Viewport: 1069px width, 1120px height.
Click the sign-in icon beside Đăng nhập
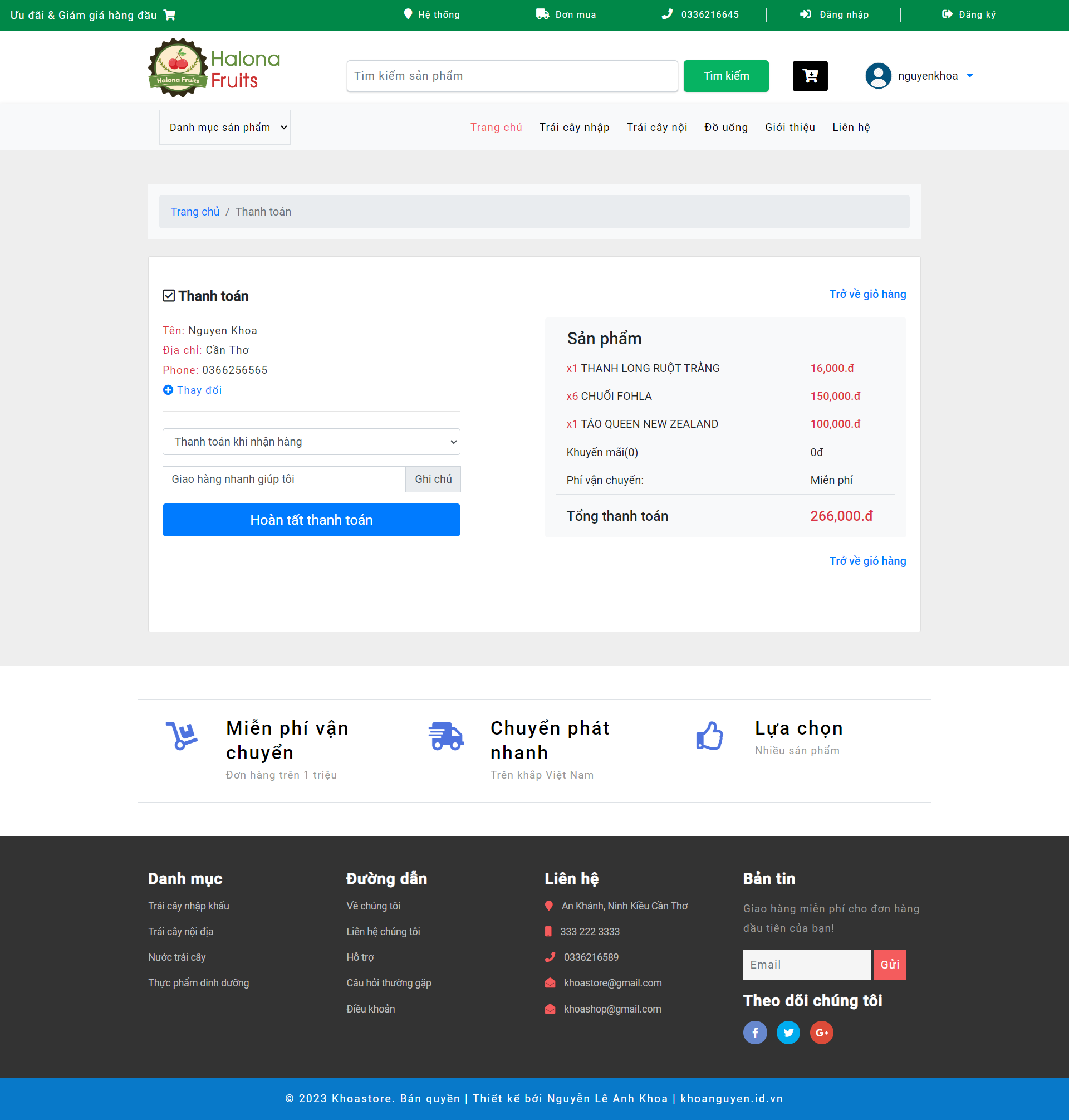point(806,14)
